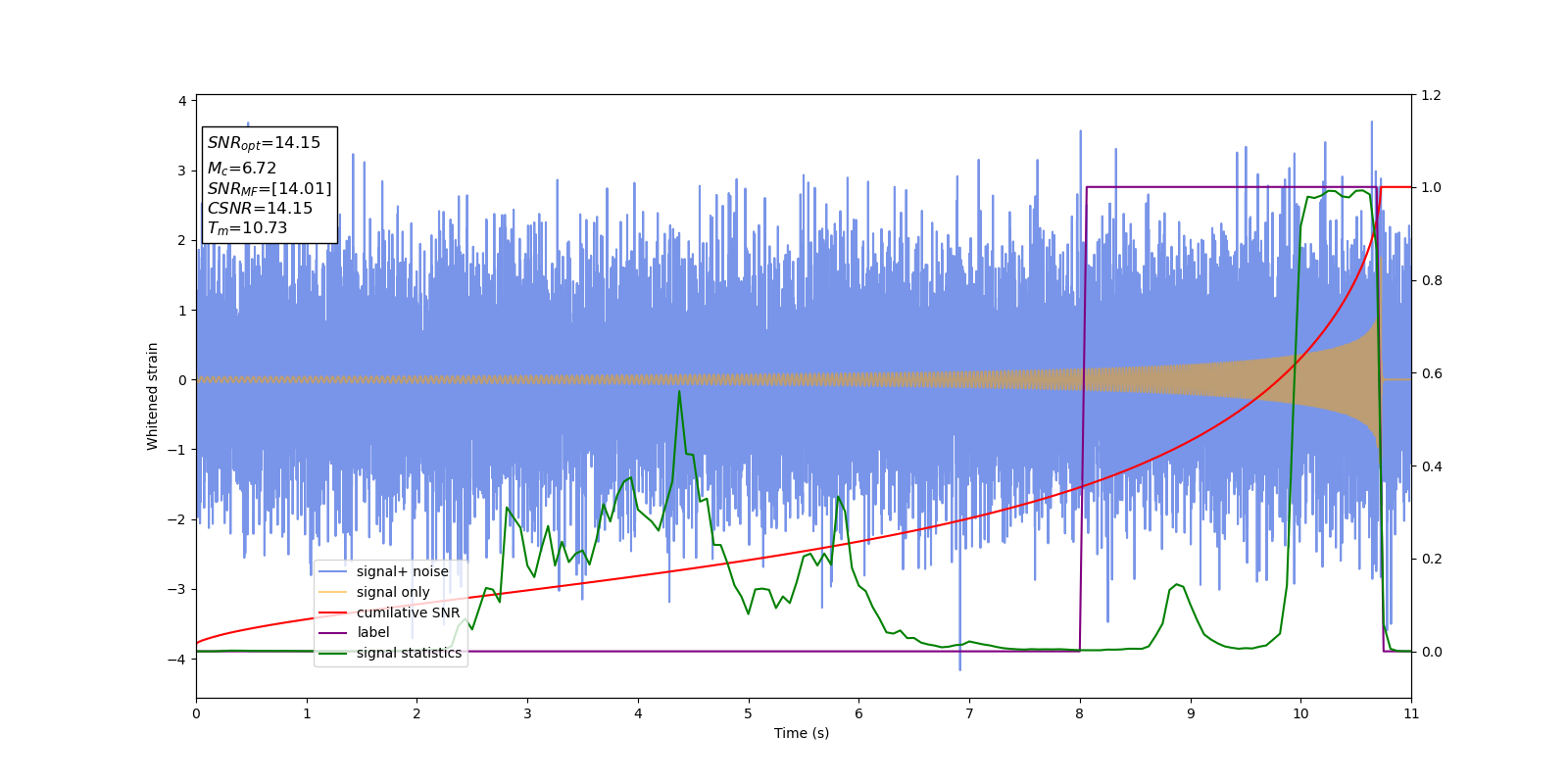Viewport: 1568px width, 784px height.
Task: Click the 'Whitened strain' y-axis label
Action: (153, 396)
